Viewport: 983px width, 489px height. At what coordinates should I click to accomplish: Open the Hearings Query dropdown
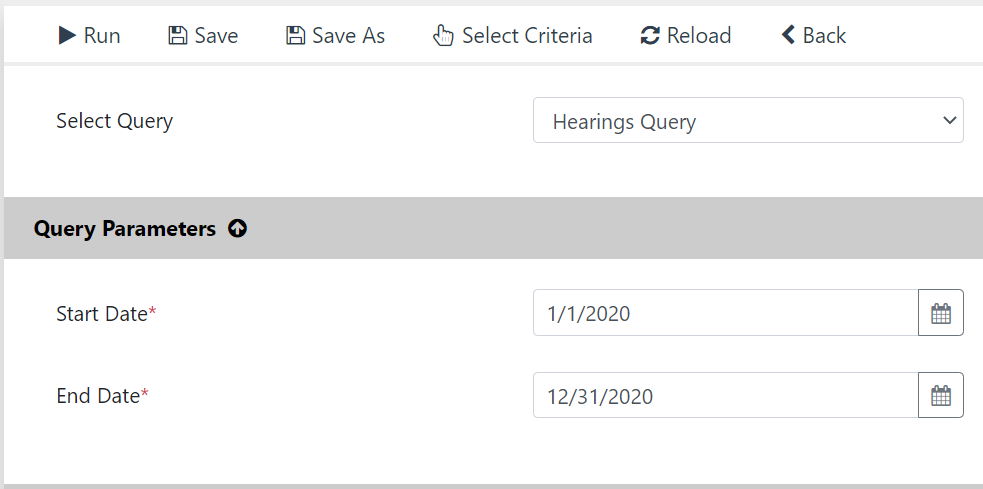point(748,120)
